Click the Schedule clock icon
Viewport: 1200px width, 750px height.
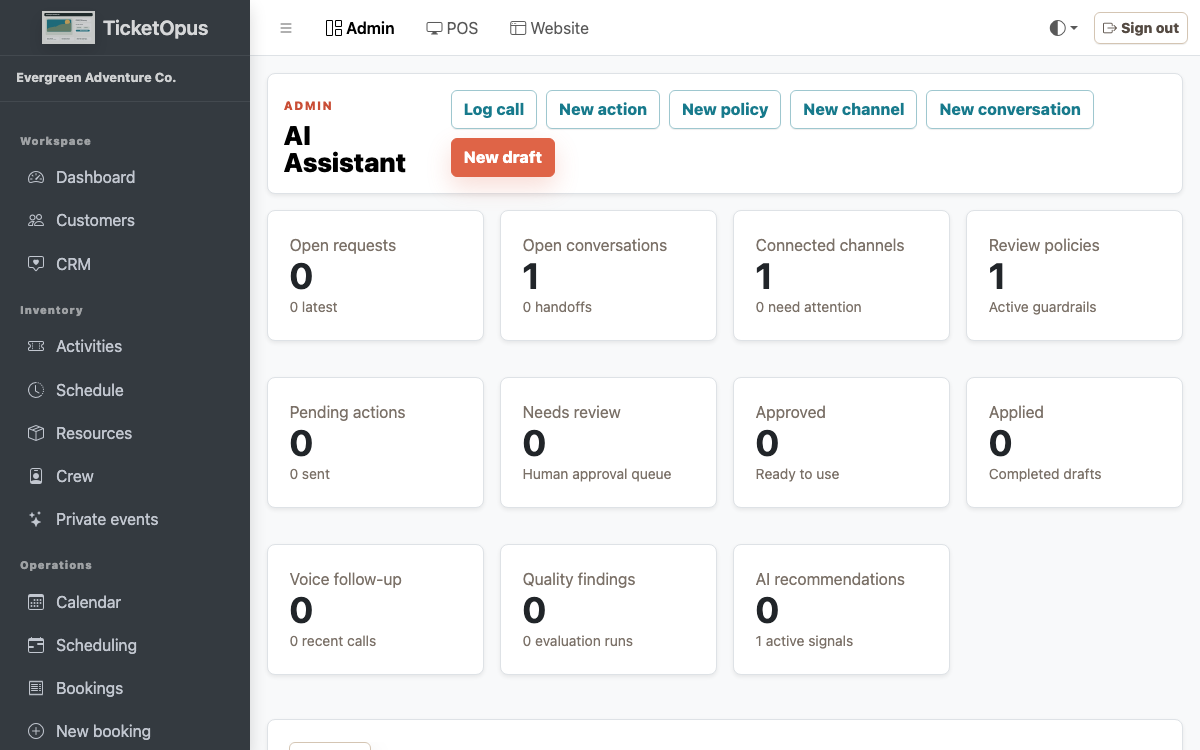click(36, 391)
